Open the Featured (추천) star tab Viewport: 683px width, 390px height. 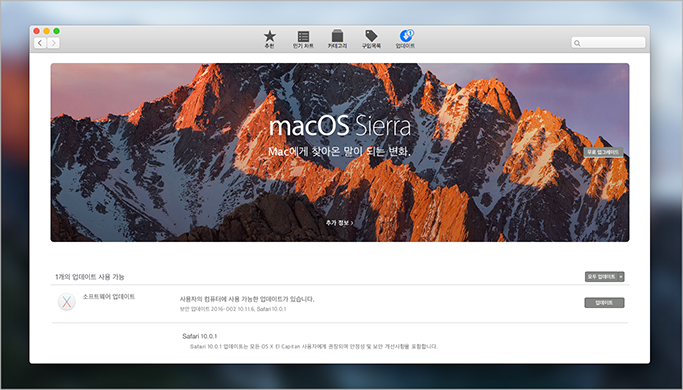(x=270, y=39)
